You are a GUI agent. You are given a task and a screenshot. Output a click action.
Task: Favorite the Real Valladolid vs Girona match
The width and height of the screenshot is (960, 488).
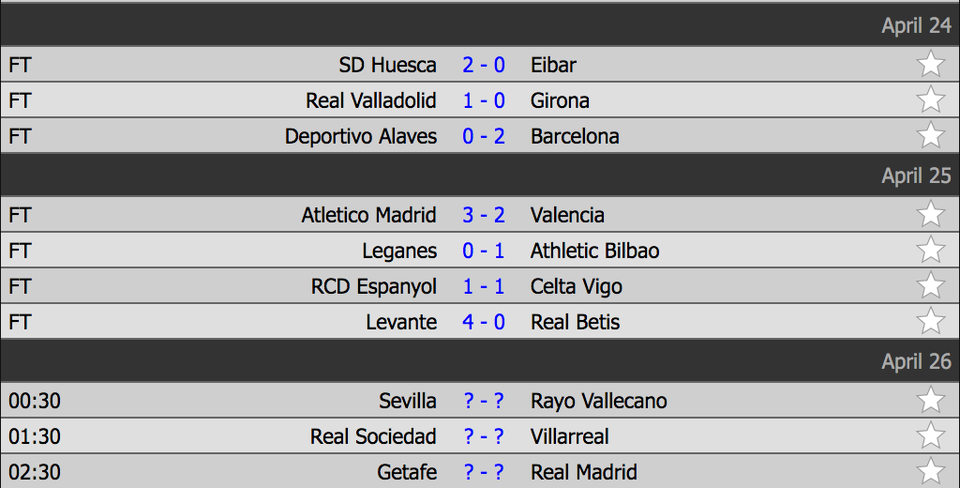pyautogui.click(x=930, y=100)
